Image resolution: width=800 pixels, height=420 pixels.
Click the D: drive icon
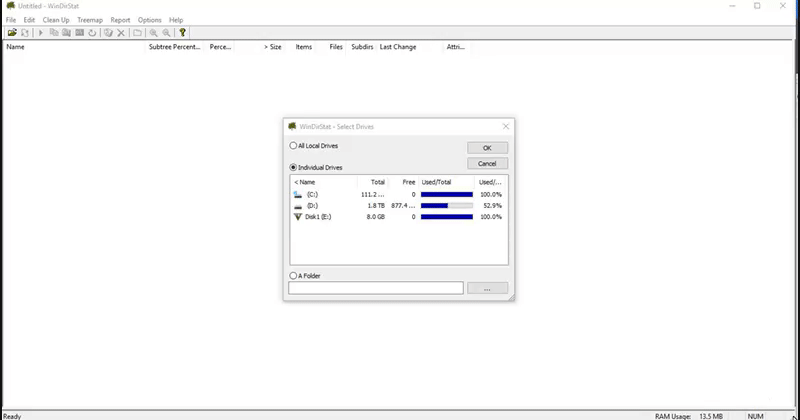click(x=298, y=206)
